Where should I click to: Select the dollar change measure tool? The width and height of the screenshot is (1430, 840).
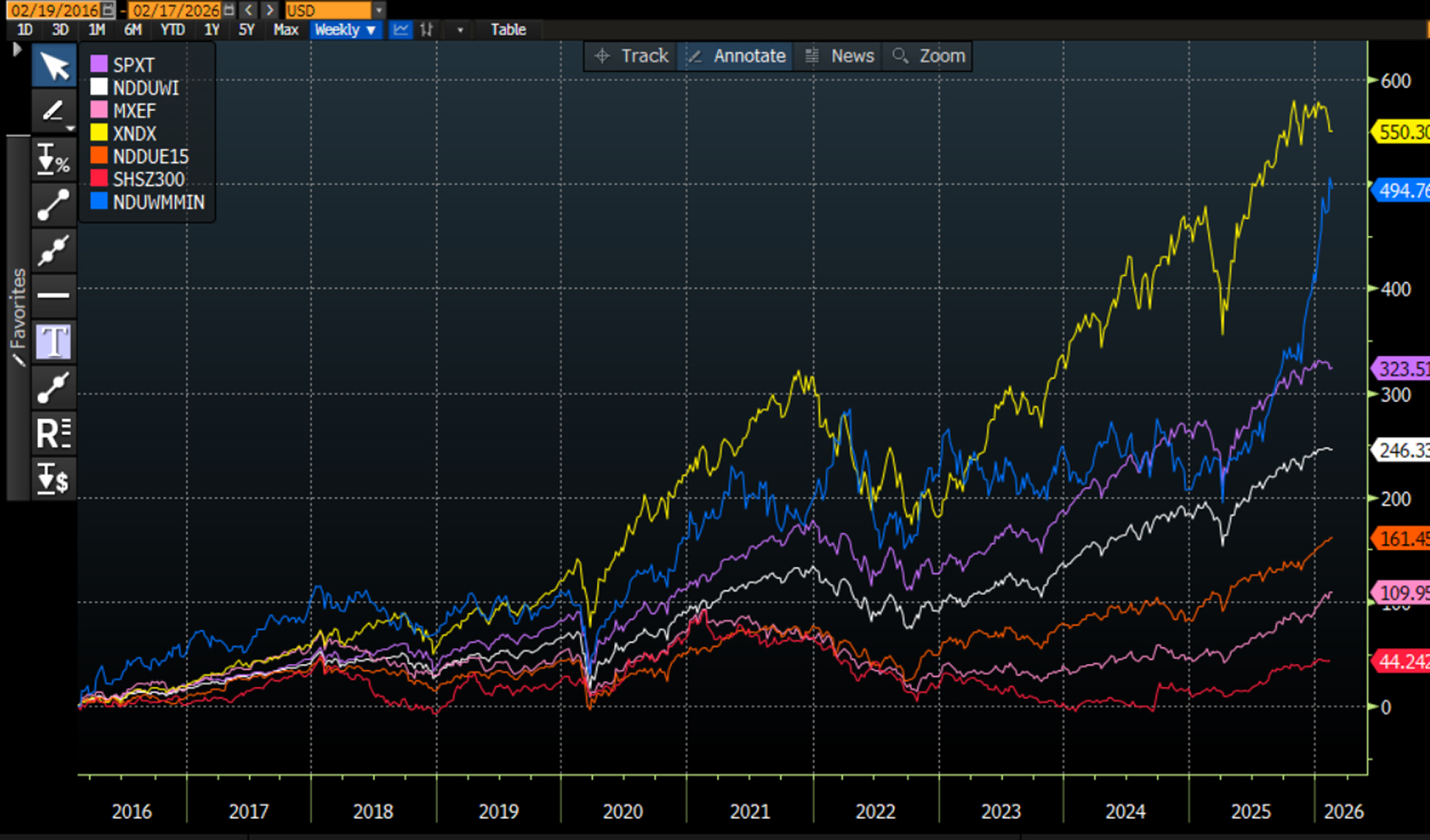54,478
